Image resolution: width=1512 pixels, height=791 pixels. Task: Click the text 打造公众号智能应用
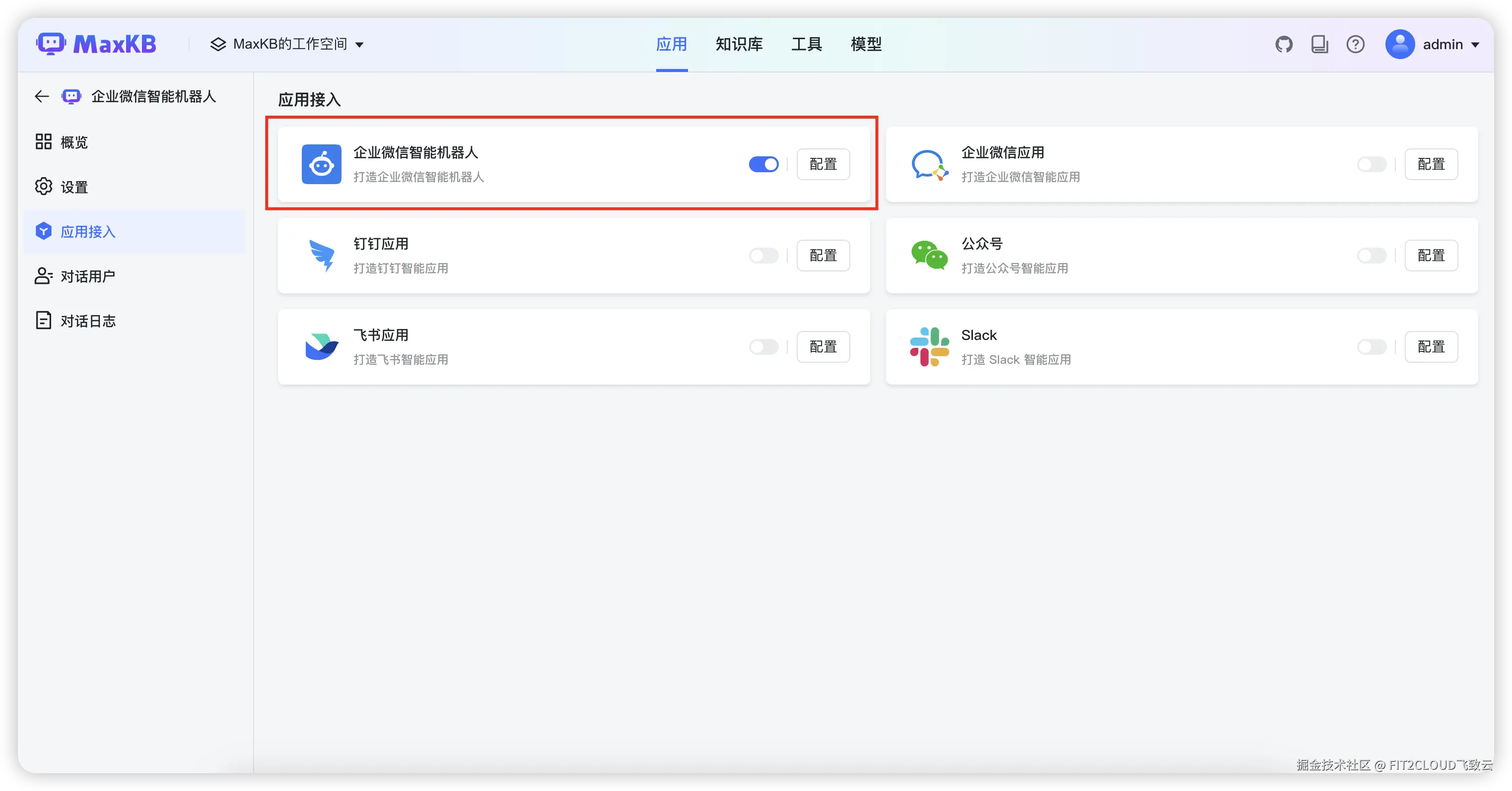1014,268
